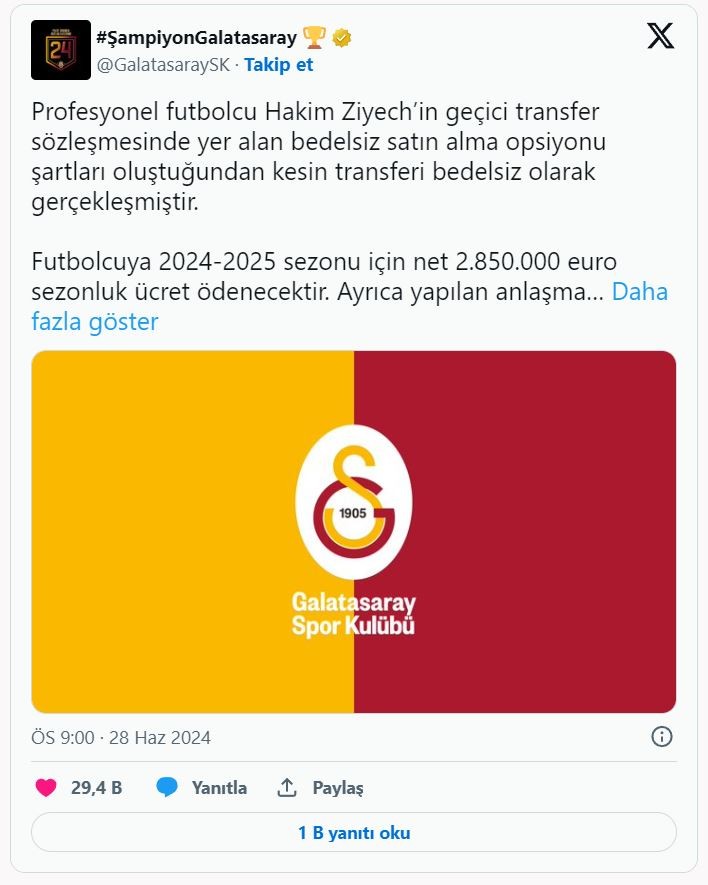708x885 pixels.
Task: Like the tweet with heart icon
Action: [x=46, y=788]
